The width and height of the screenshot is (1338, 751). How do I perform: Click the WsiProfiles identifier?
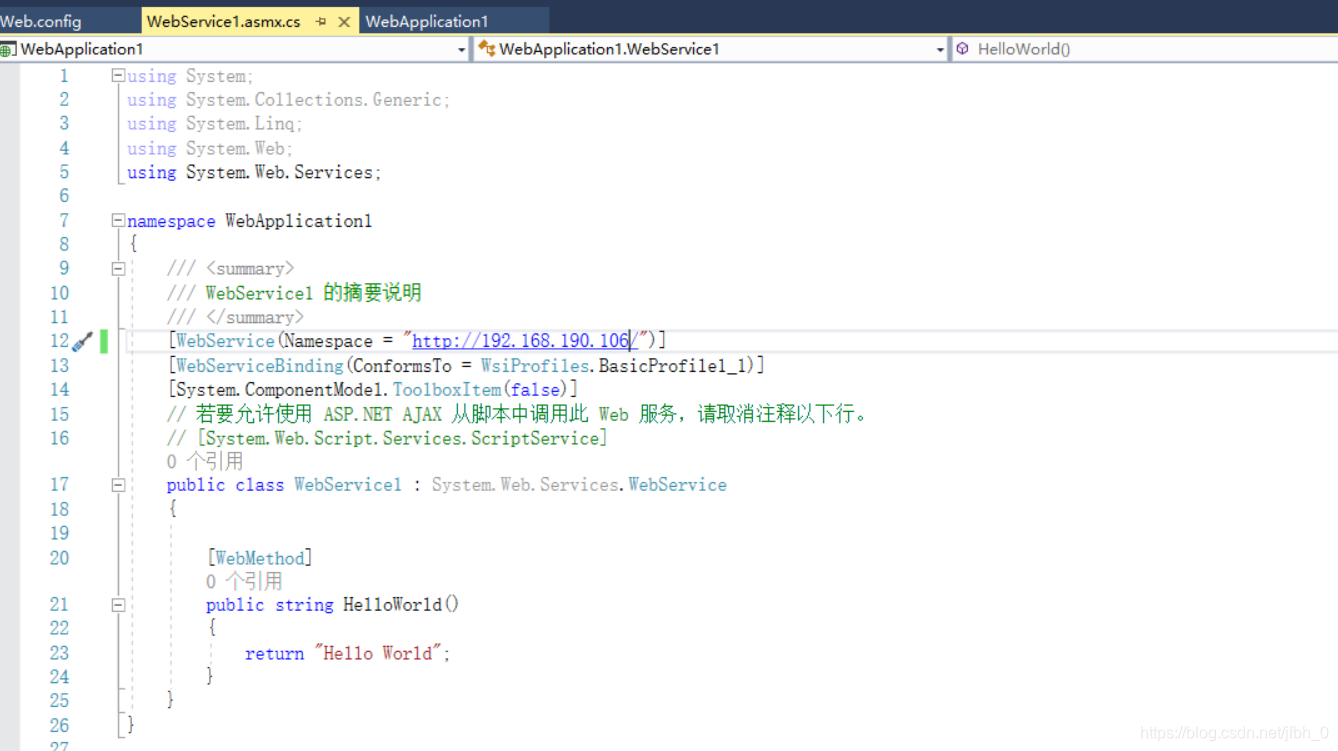534,365
